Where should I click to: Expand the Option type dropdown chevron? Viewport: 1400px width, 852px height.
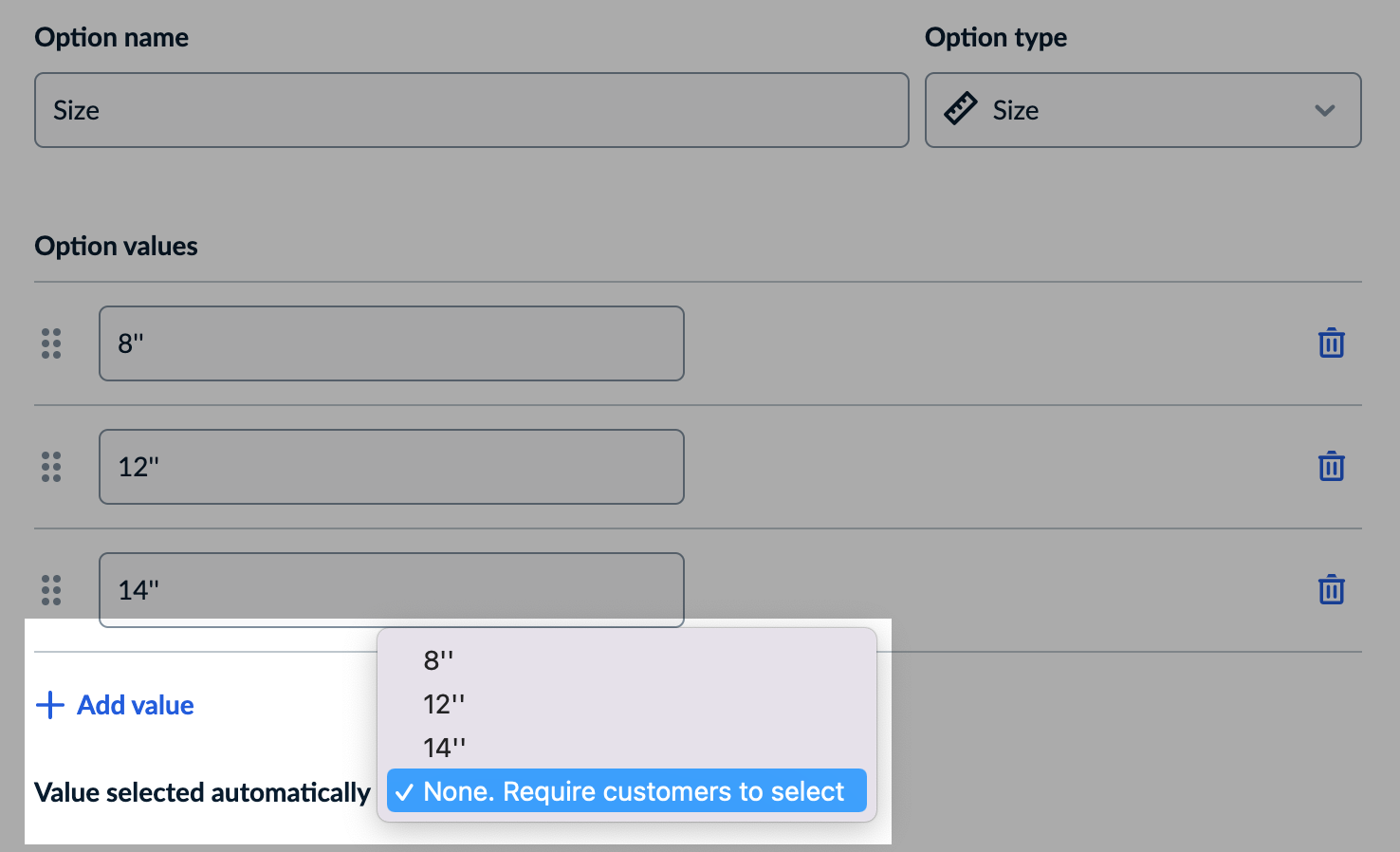(x=1325, y=110)
